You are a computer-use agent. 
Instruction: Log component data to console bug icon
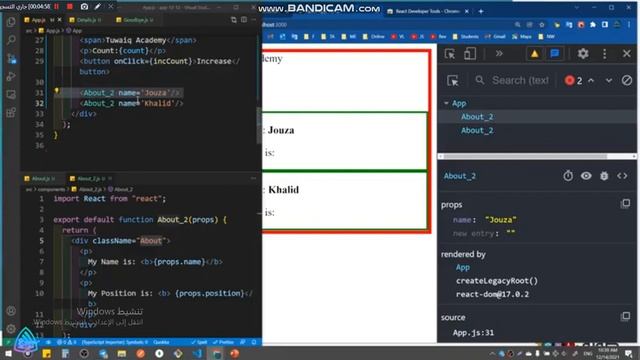pyautogui.click(x=604, y=176)
